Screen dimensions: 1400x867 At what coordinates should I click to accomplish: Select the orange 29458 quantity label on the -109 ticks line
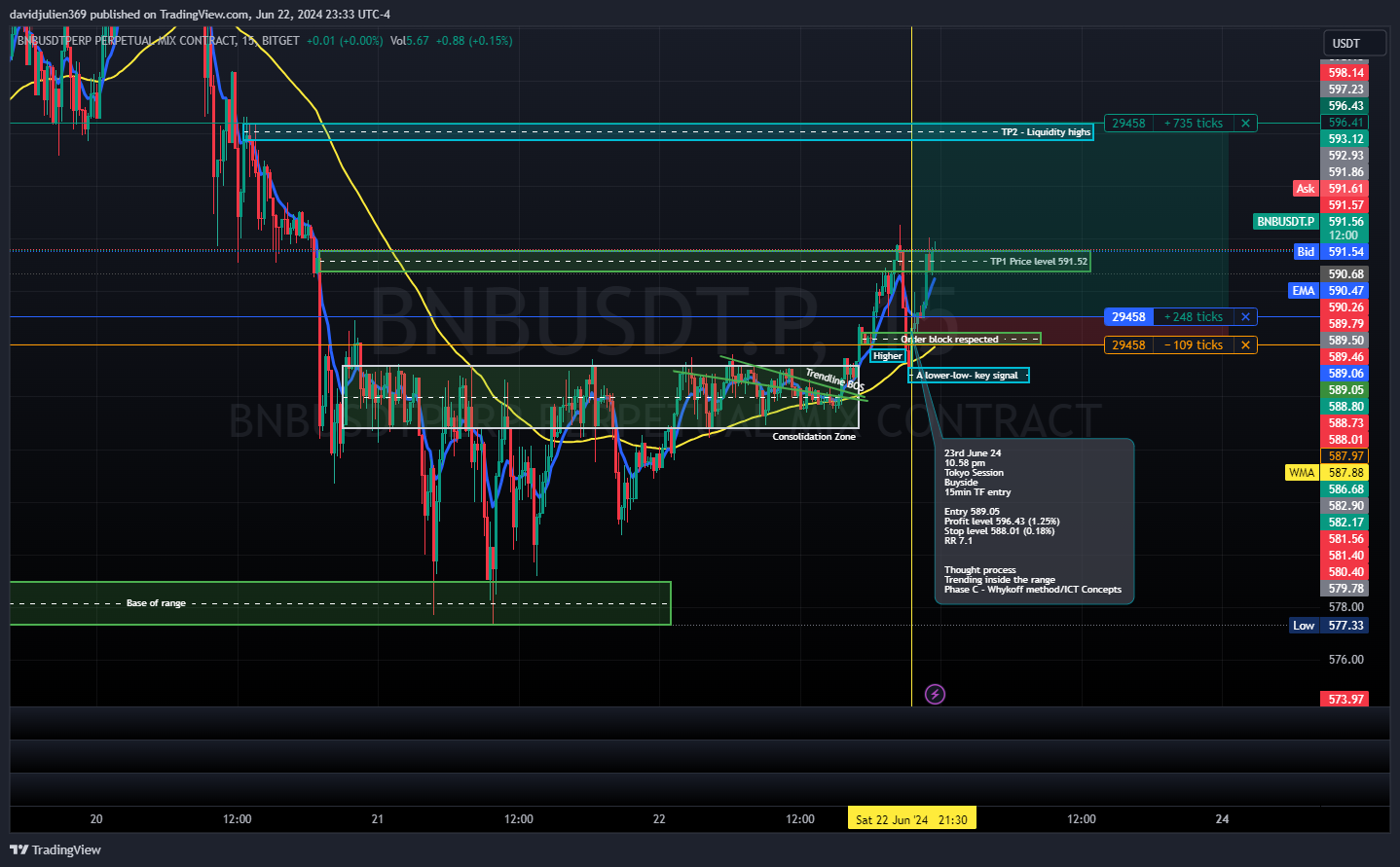1128,345
